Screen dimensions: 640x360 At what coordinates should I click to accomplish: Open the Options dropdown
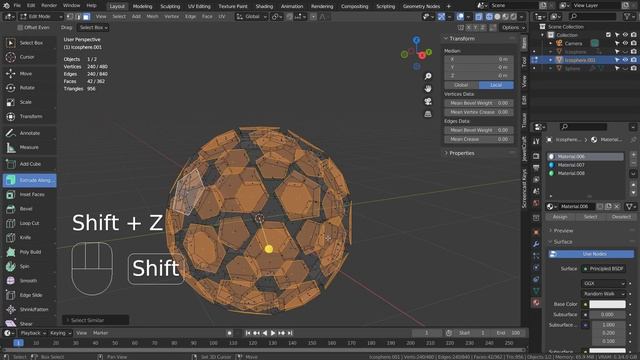point(513,27)
